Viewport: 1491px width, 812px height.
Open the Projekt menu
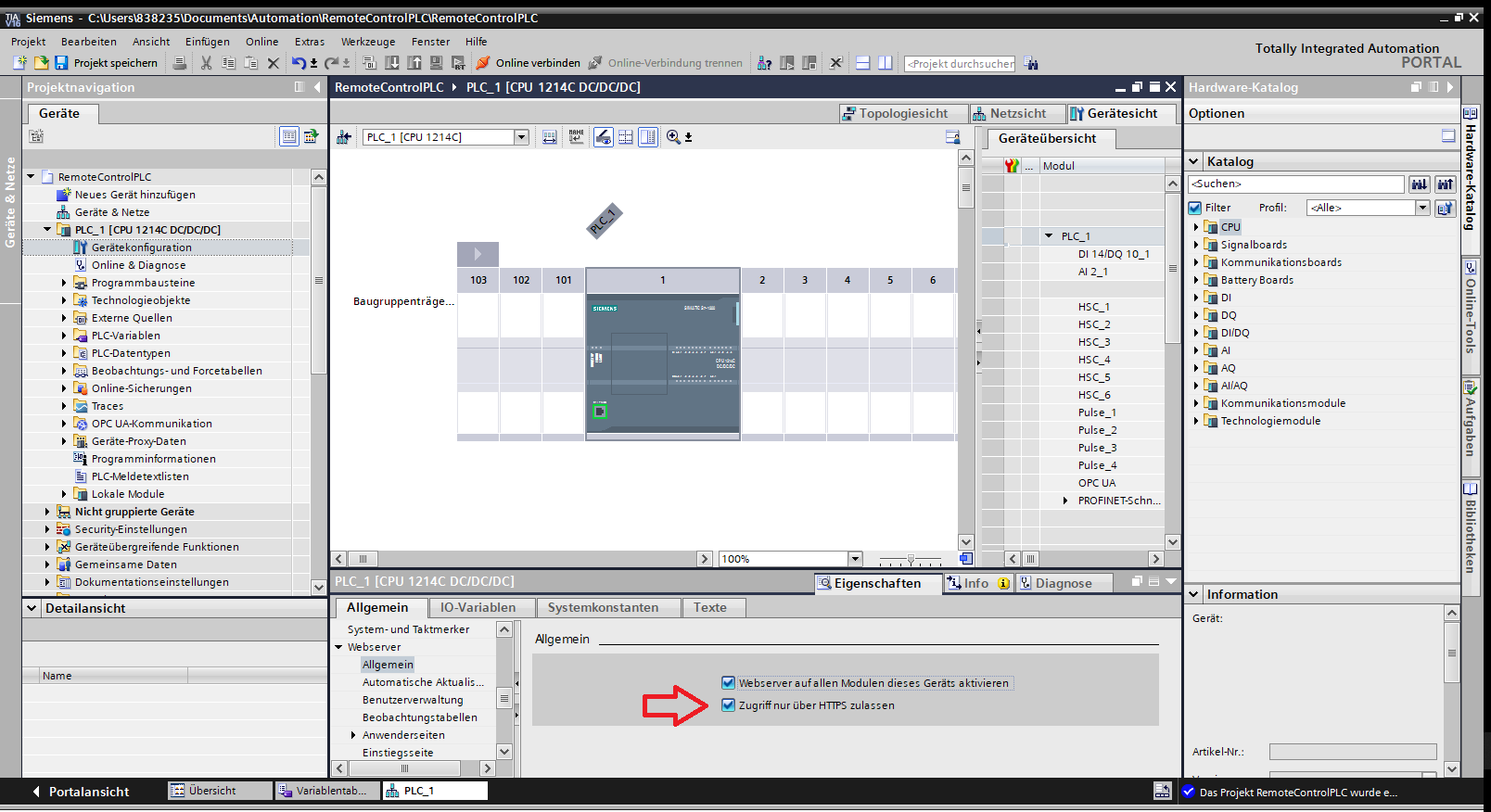tap(28, 42)
